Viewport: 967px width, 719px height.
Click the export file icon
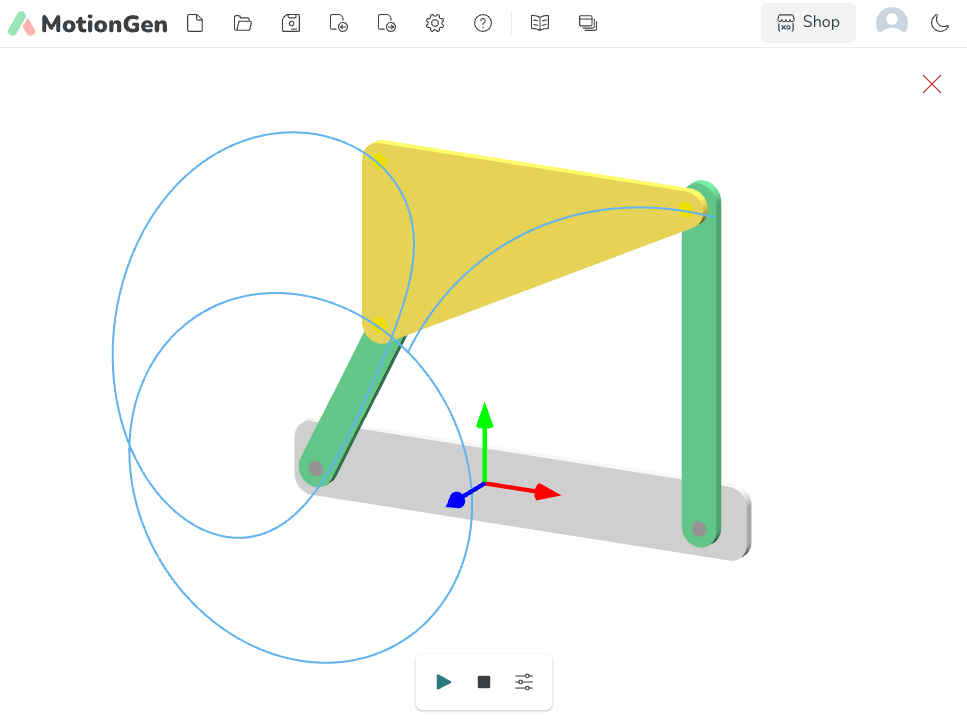coord(387,23)
